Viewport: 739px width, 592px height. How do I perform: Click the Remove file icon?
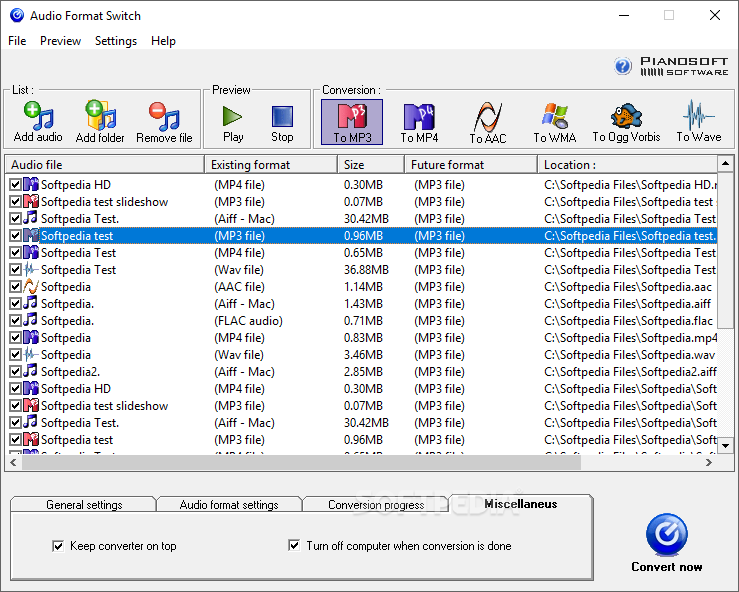164,116
